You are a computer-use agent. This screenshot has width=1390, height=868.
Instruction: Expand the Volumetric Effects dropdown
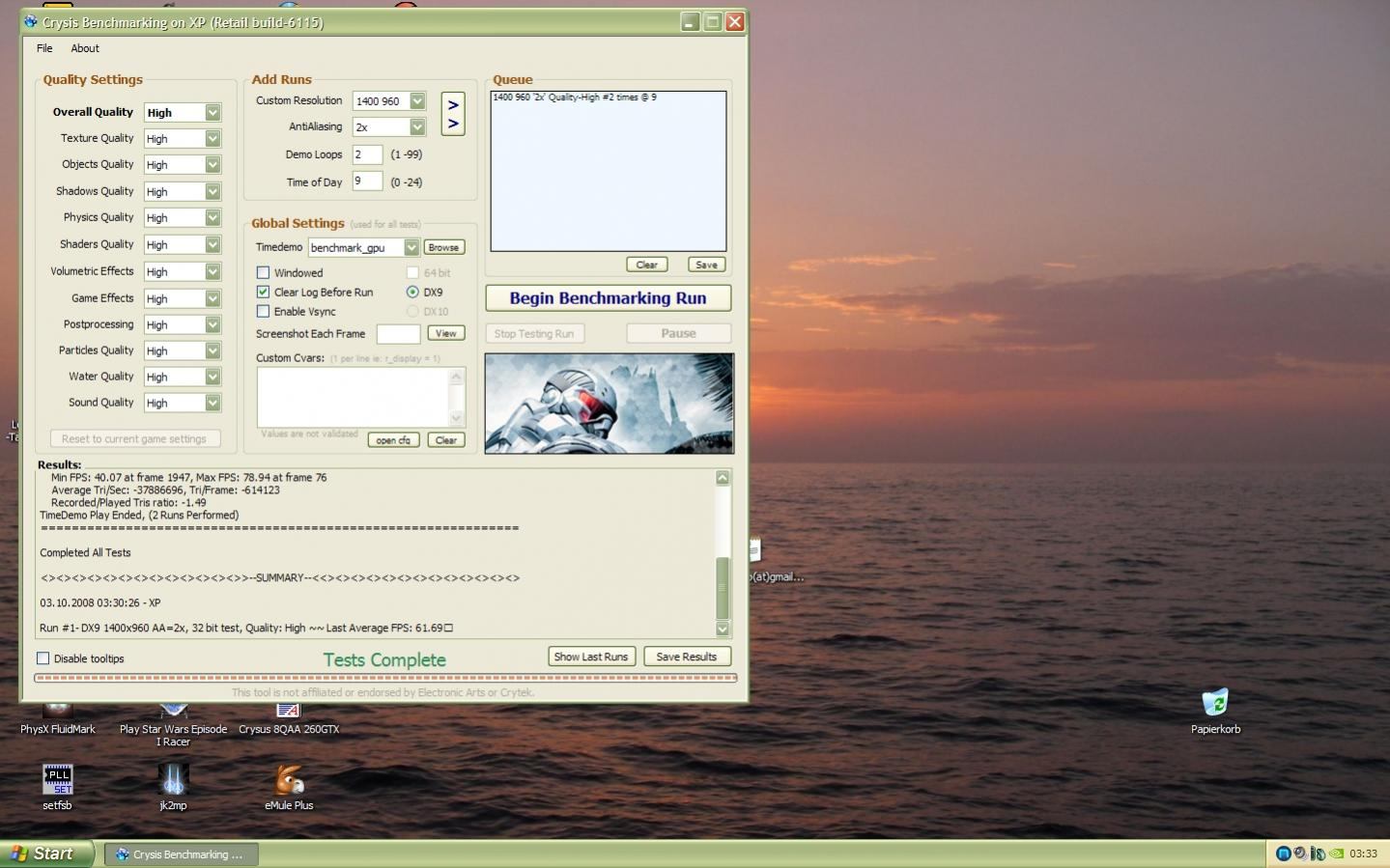coord(213,272)
